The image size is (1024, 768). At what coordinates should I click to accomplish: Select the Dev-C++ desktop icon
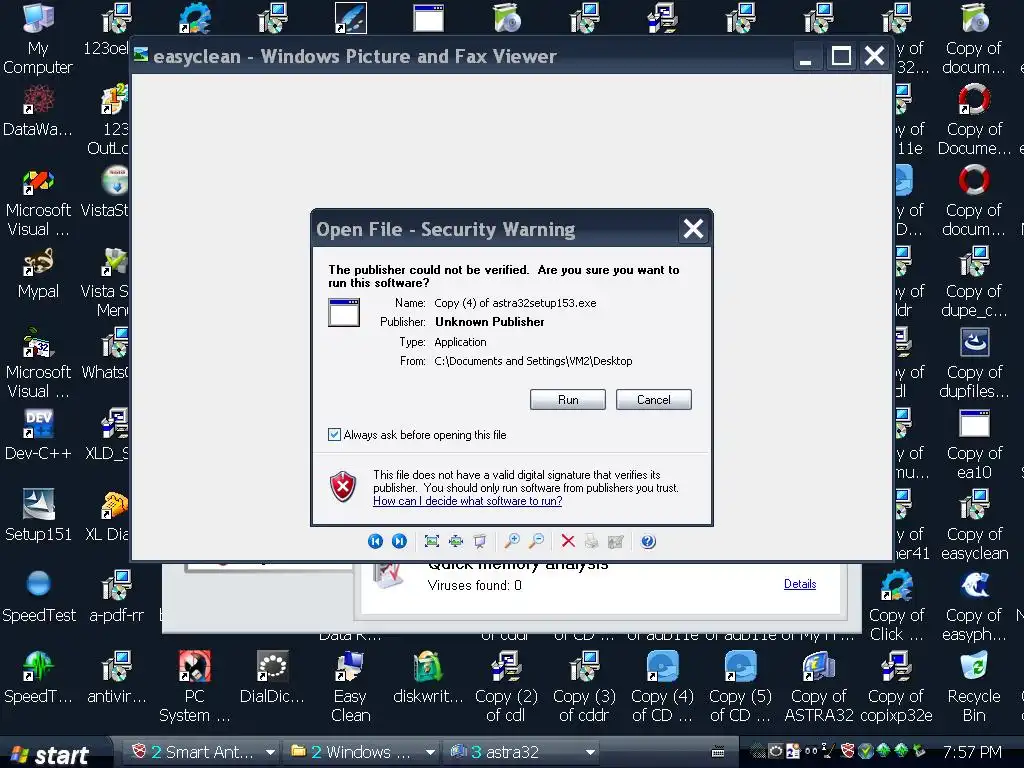(38, 435)
